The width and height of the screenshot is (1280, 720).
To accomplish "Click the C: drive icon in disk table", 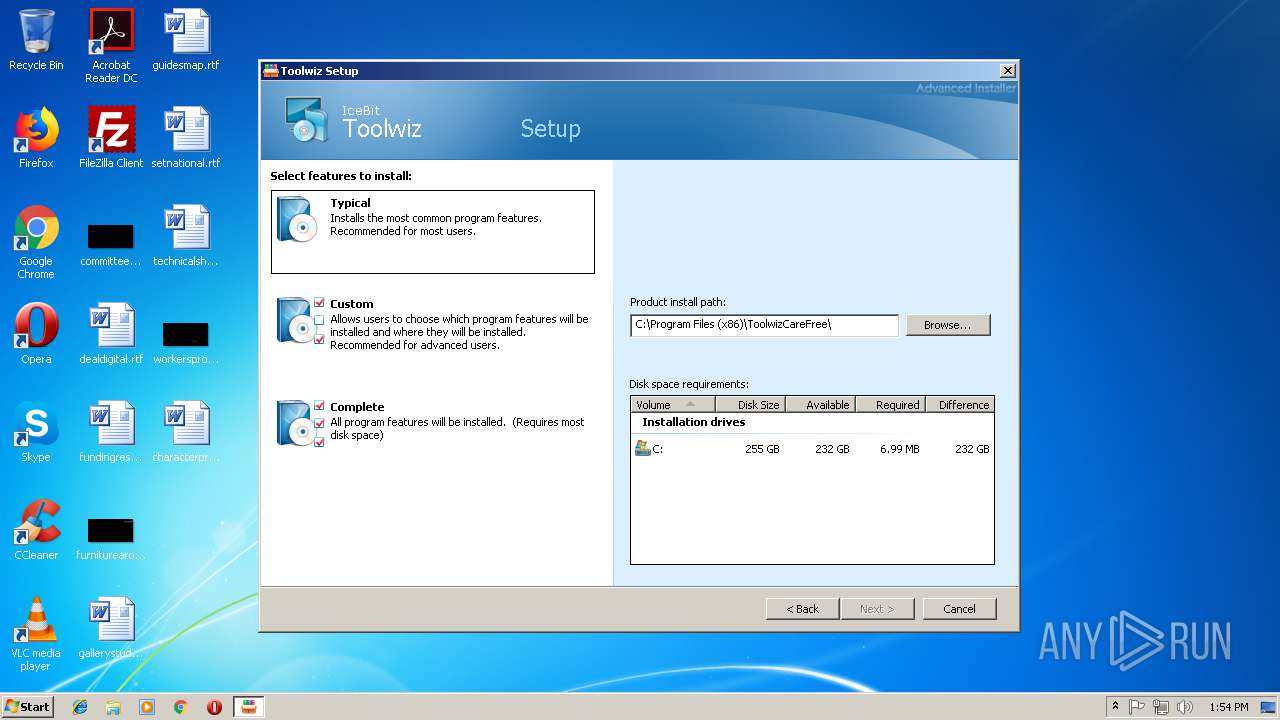I will click(x=643, y=448).
